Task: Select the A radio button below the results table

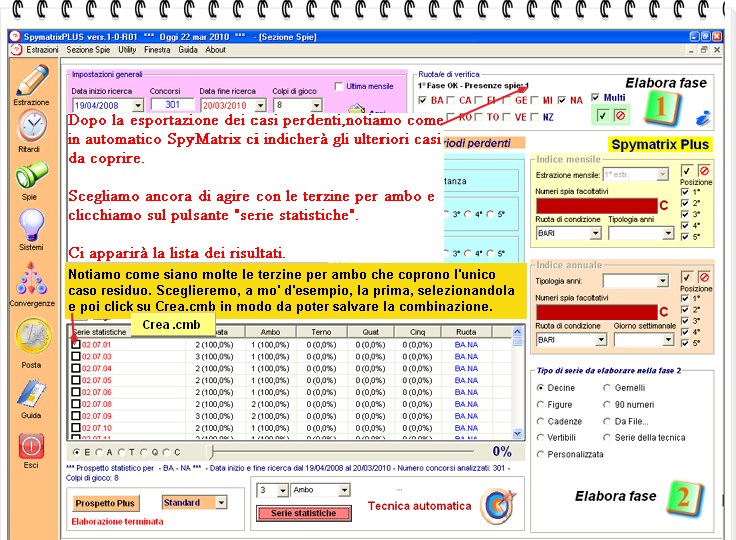Action: pyautogui.click(x=99, y=452)
